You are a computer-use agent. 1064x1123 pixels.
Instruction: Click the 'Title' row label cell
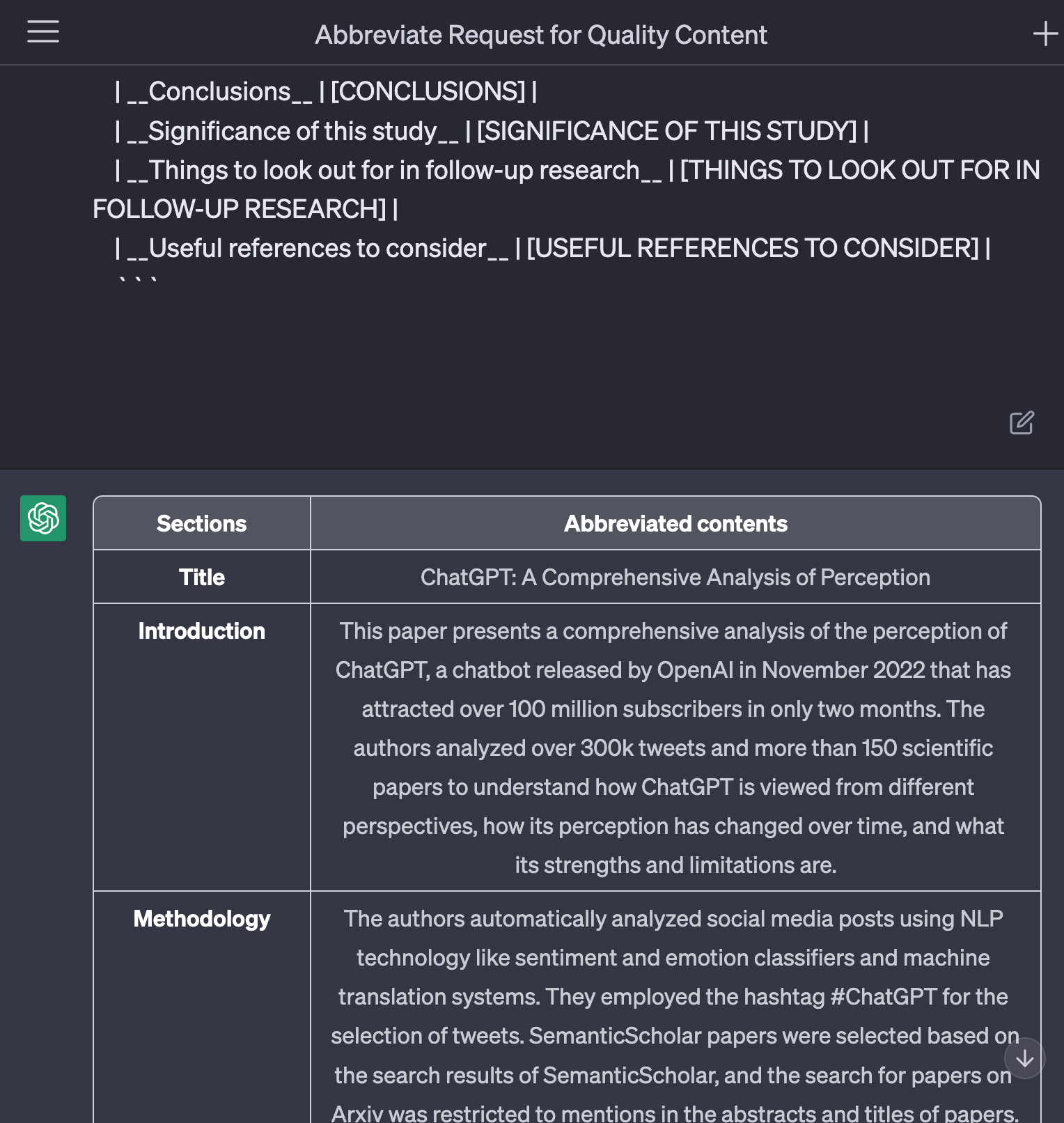[x=201, y=578]
